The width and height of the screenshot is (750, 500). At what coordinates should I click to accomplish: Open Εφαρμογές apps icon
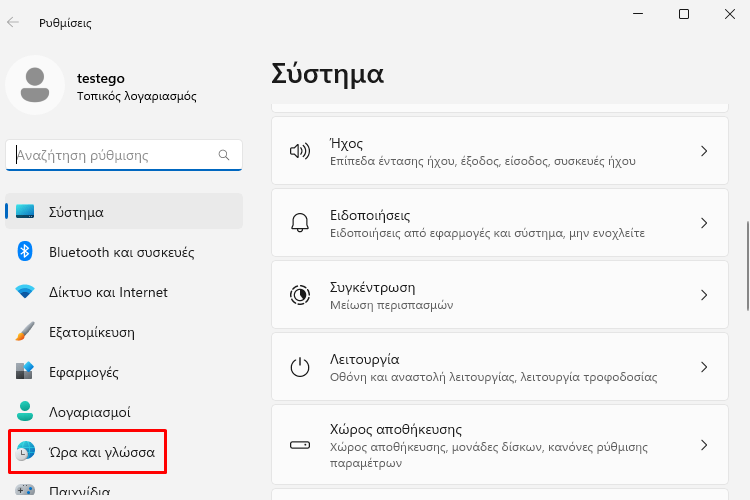tap(24, 371)
